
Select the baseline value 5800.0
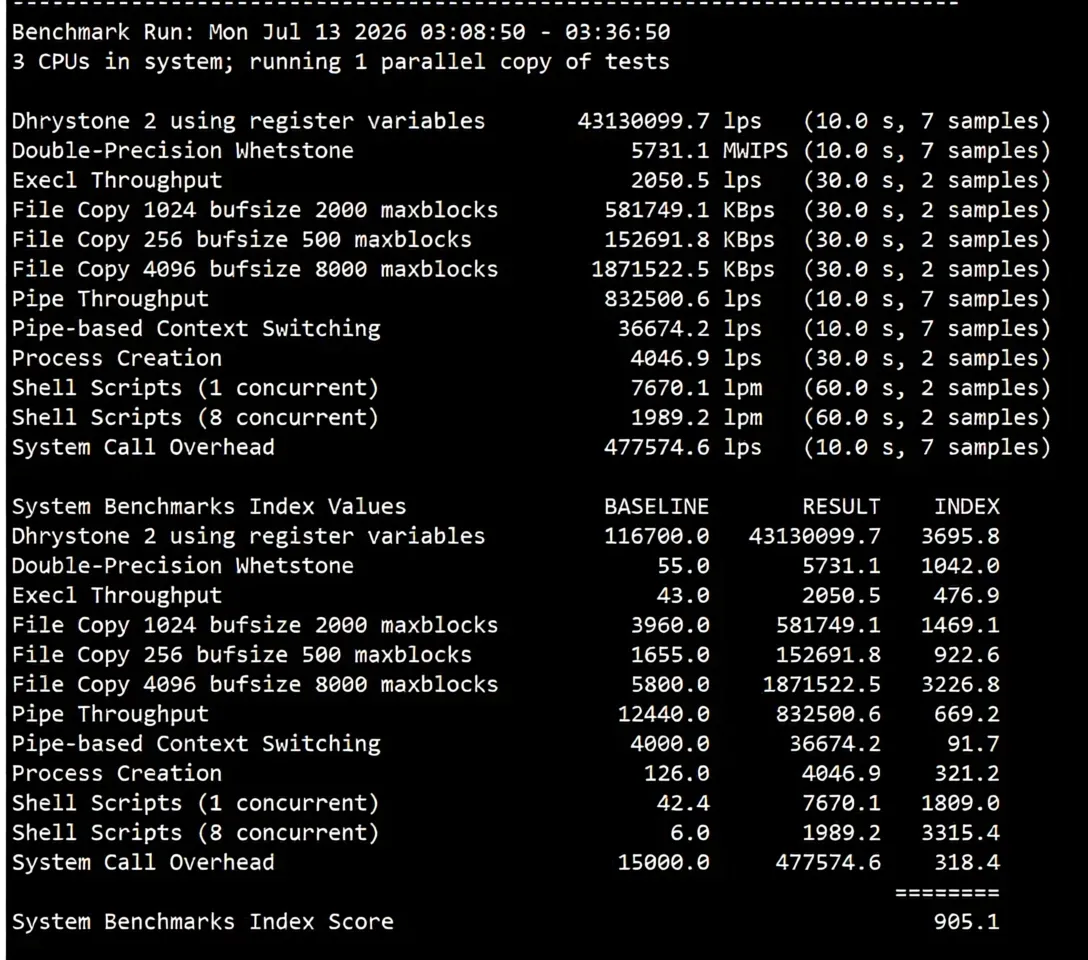pyautogui.click(x=670, y=685)
